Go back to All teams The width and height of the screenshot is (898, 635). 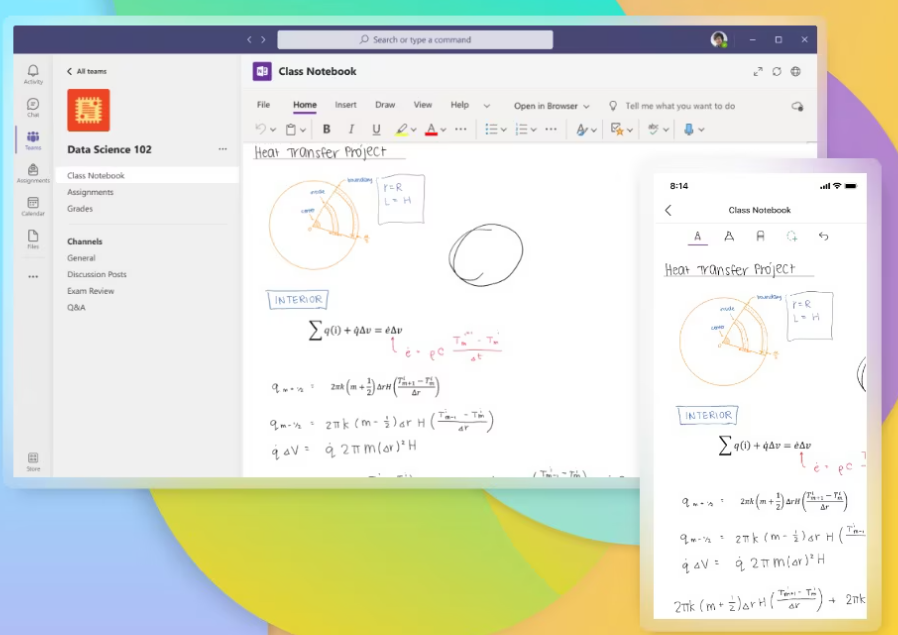click(87, 71)
